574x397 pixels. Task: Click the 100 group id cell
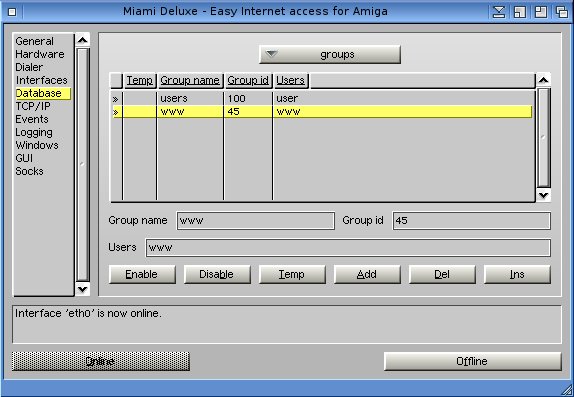[x=236, y=99]
